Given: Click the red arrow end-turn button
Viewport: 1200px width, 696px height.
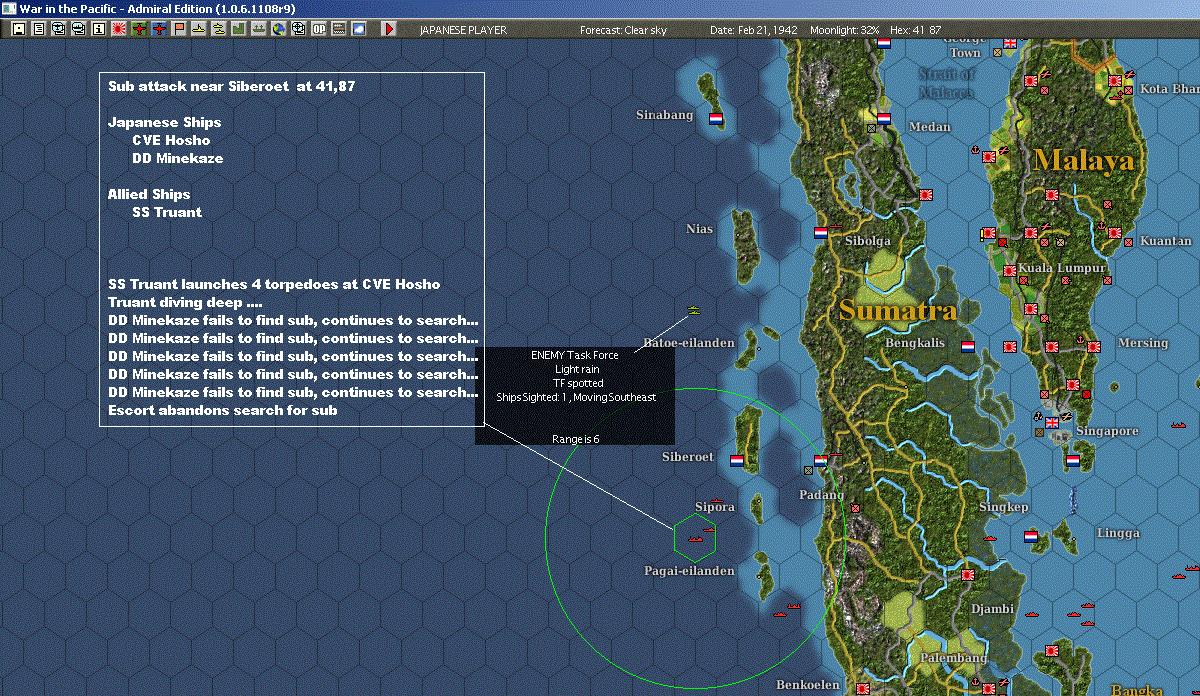Looking at the screenshot, I should pos(388,29).
